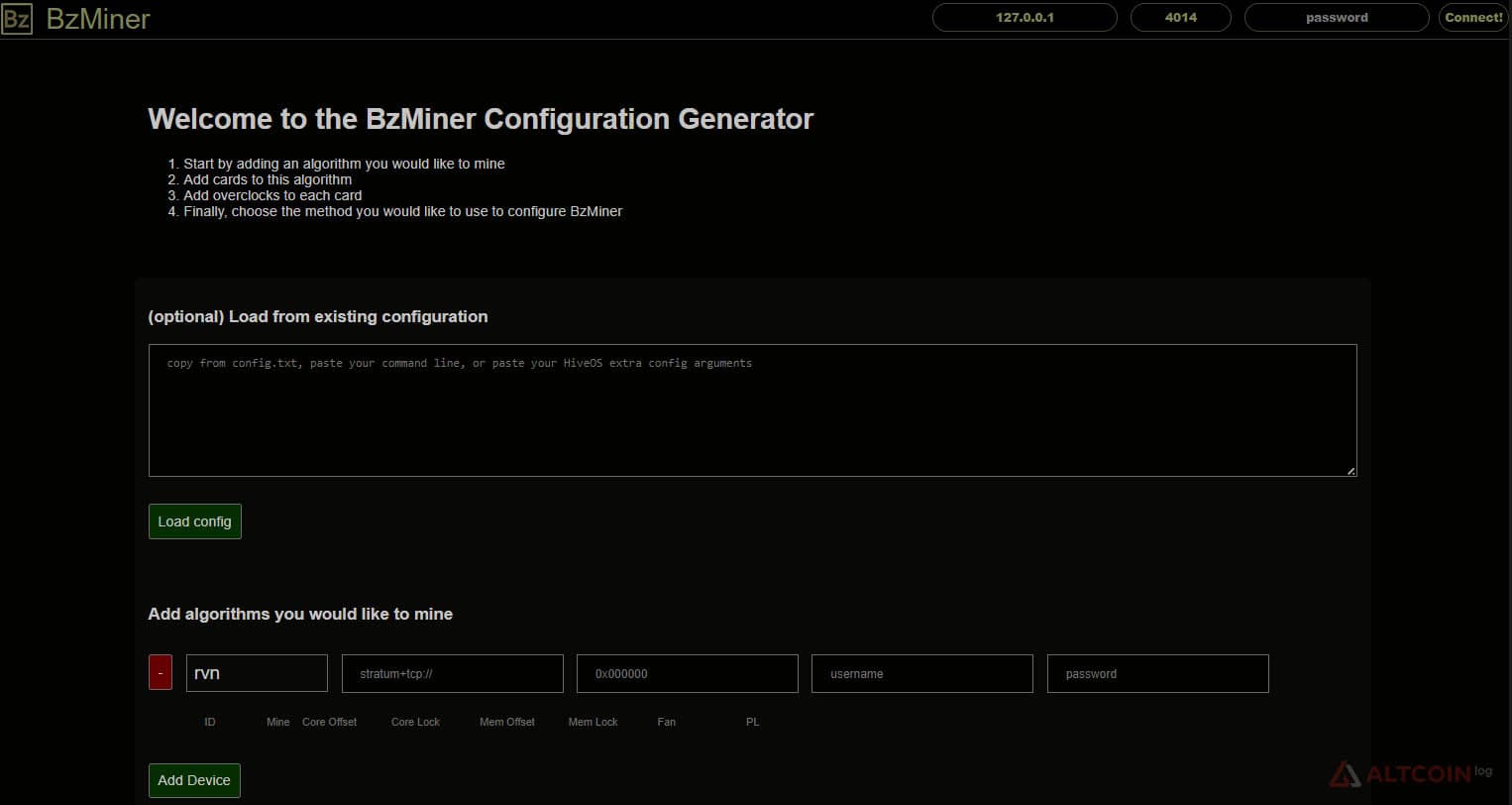
Task: Click the Connect! button
Action: [x=1473, y=18]
